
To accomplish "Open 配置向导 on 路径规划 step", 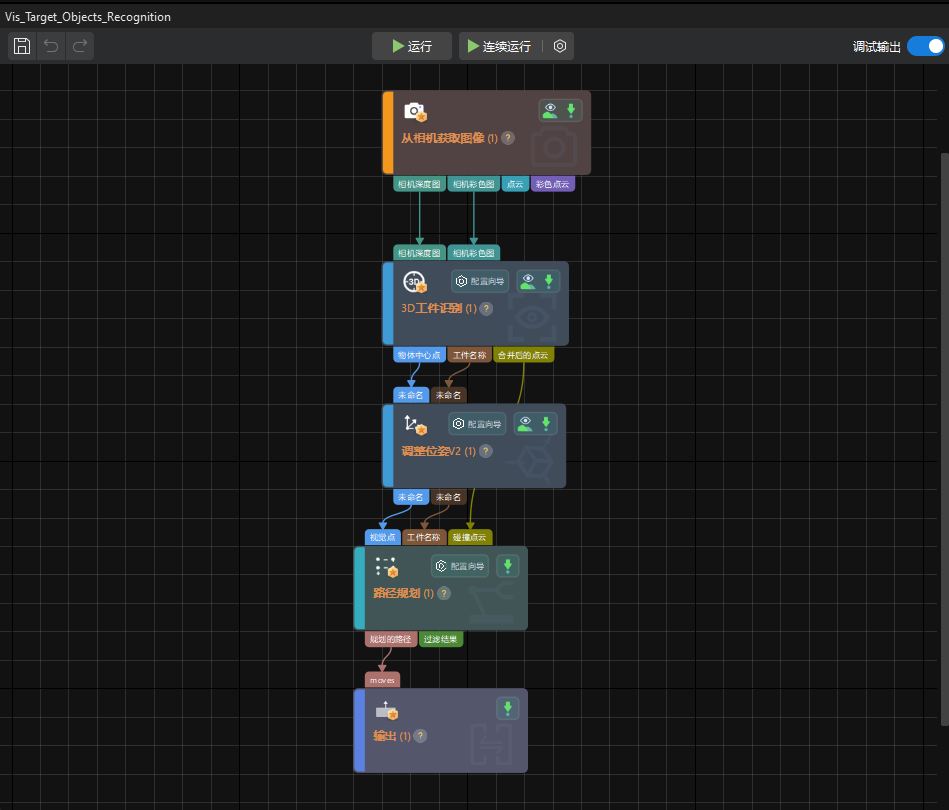I will (460, 567).
